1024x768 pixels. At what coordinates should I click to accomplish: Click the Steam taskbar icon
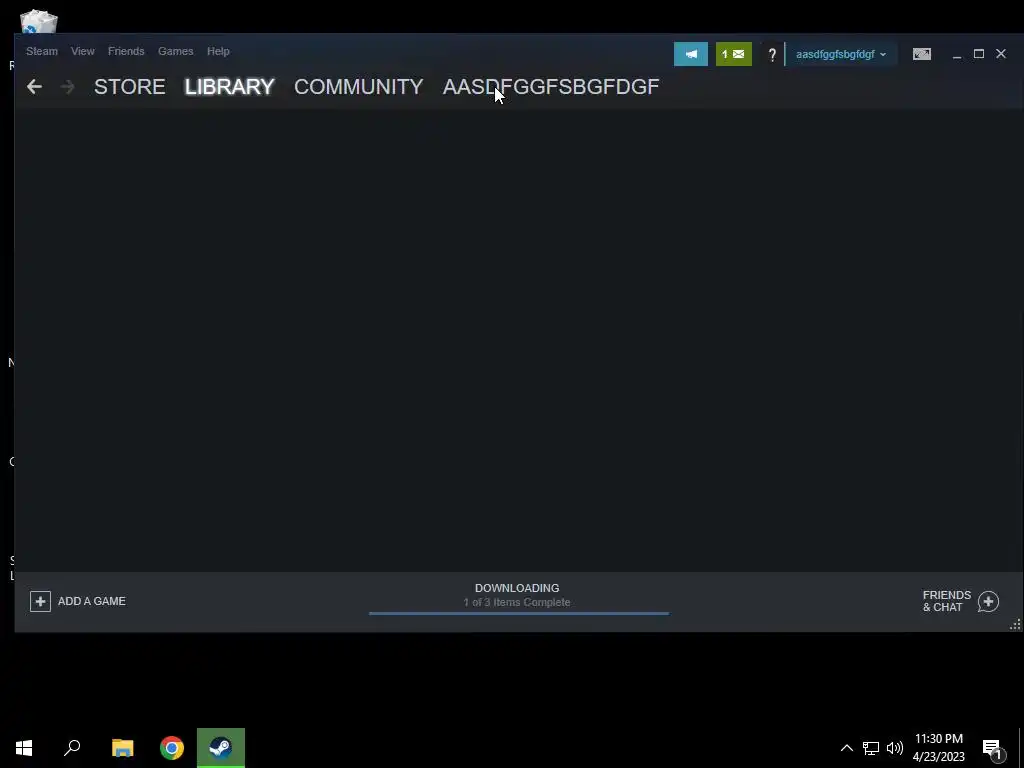[221, 748]
